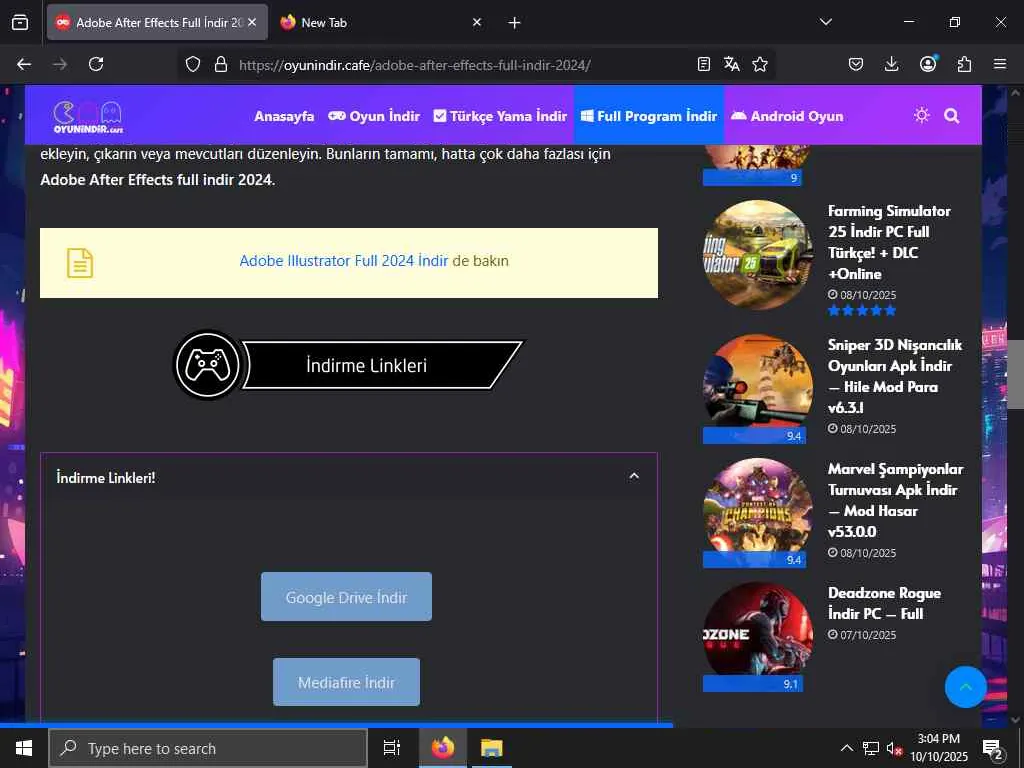Click the Farming Simulator 25 thumbnail
This screenshot has width=1024, height=768.
pyautogui.click(x=758, y=255)
